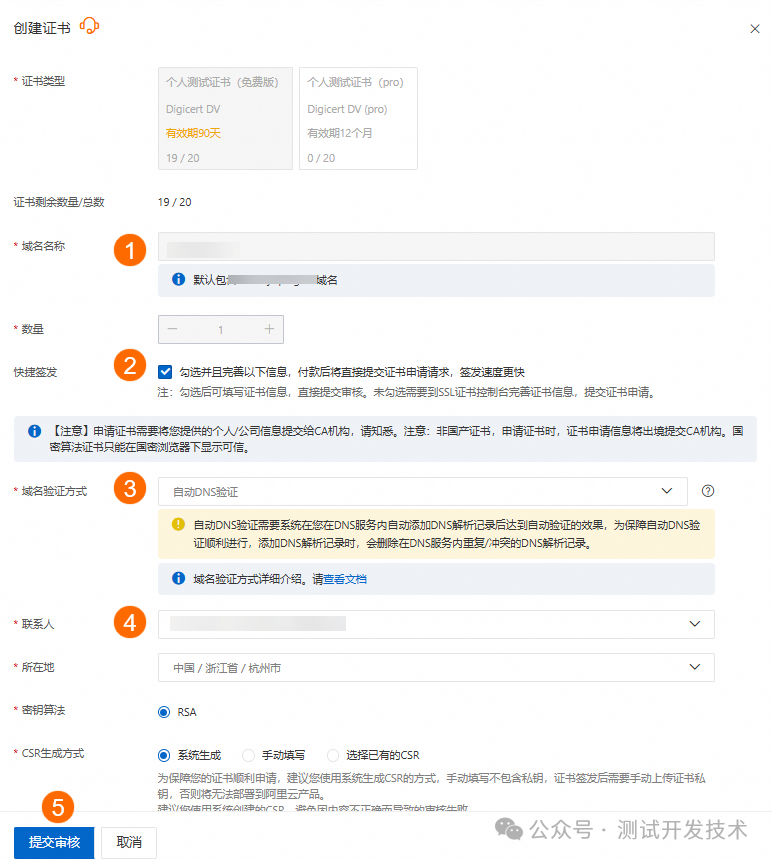Viewport: 772px width, 860px height.
Task: Click the info icon in default domain notice
Action: click(178, 279)
